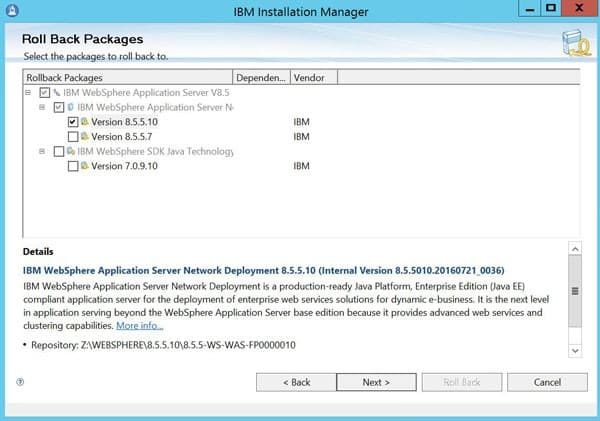Image resolution: width=600 pixels, height=421 pixels.
Task: Click the WebSphere SDK Java Technology icon
Action: coord(71,151)
